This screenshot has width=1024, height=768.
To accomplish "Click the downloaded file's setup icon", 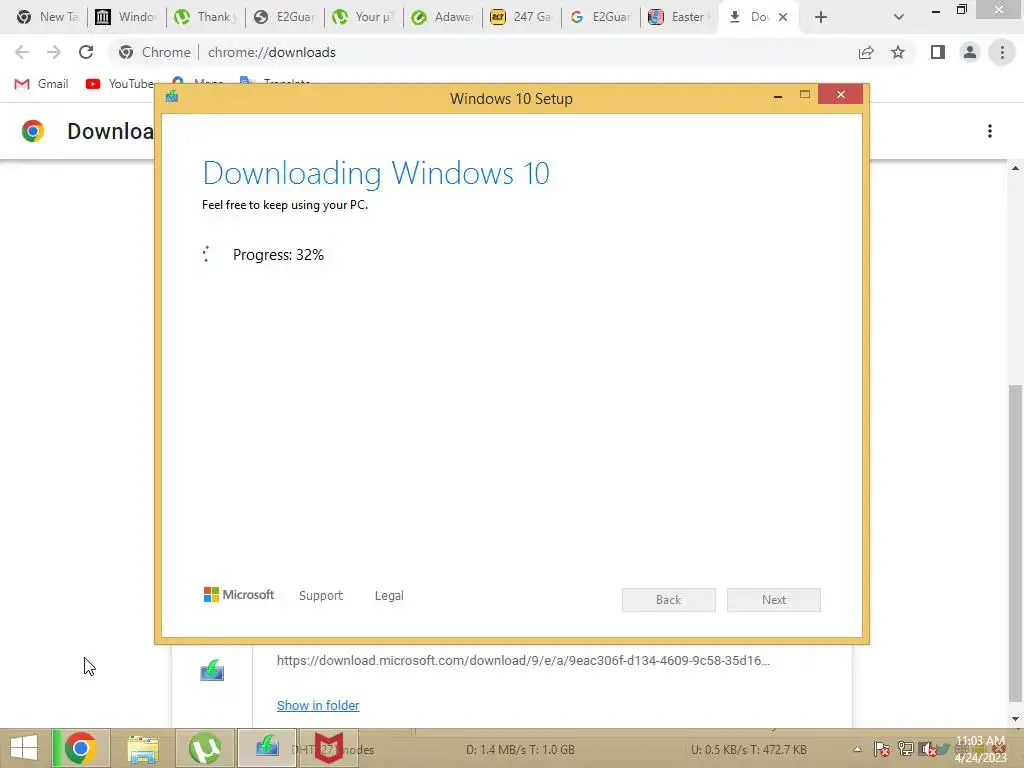I will point(212,670).
